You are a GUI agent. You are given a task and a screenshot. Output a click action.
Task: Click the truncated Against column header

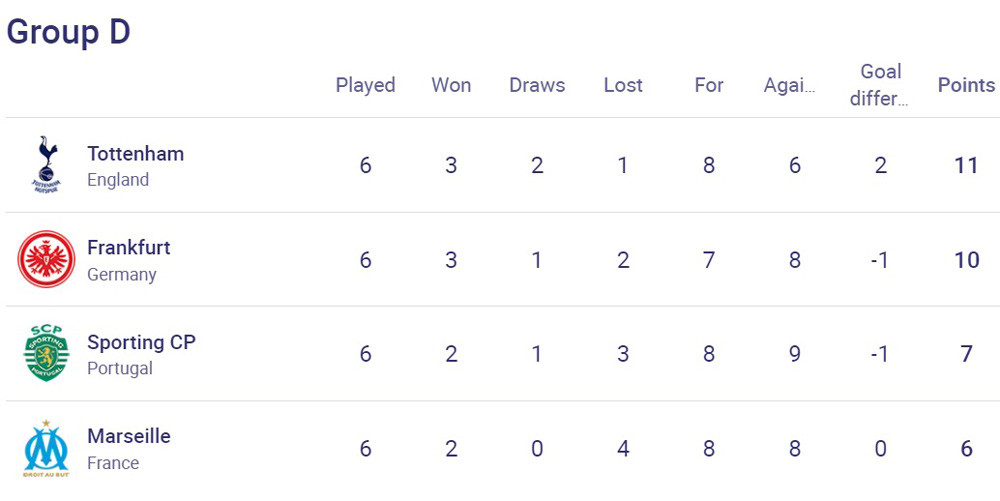pos(790,85)
